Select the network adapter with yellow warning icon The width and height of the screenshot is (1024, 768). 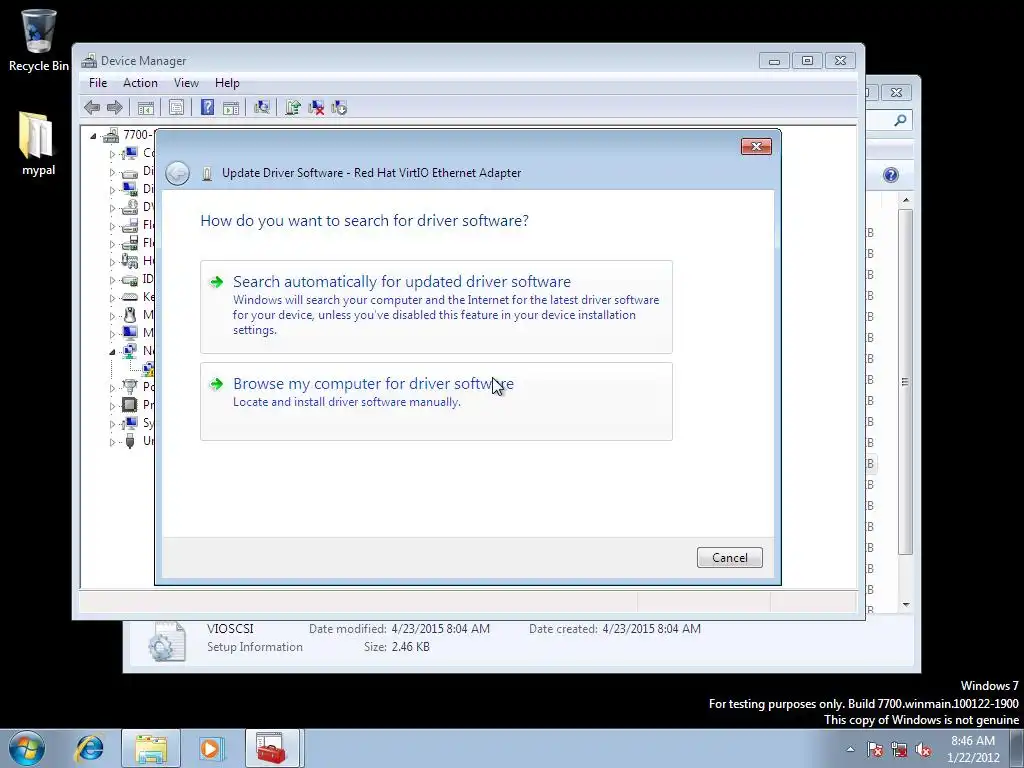(x=149, y=369)
